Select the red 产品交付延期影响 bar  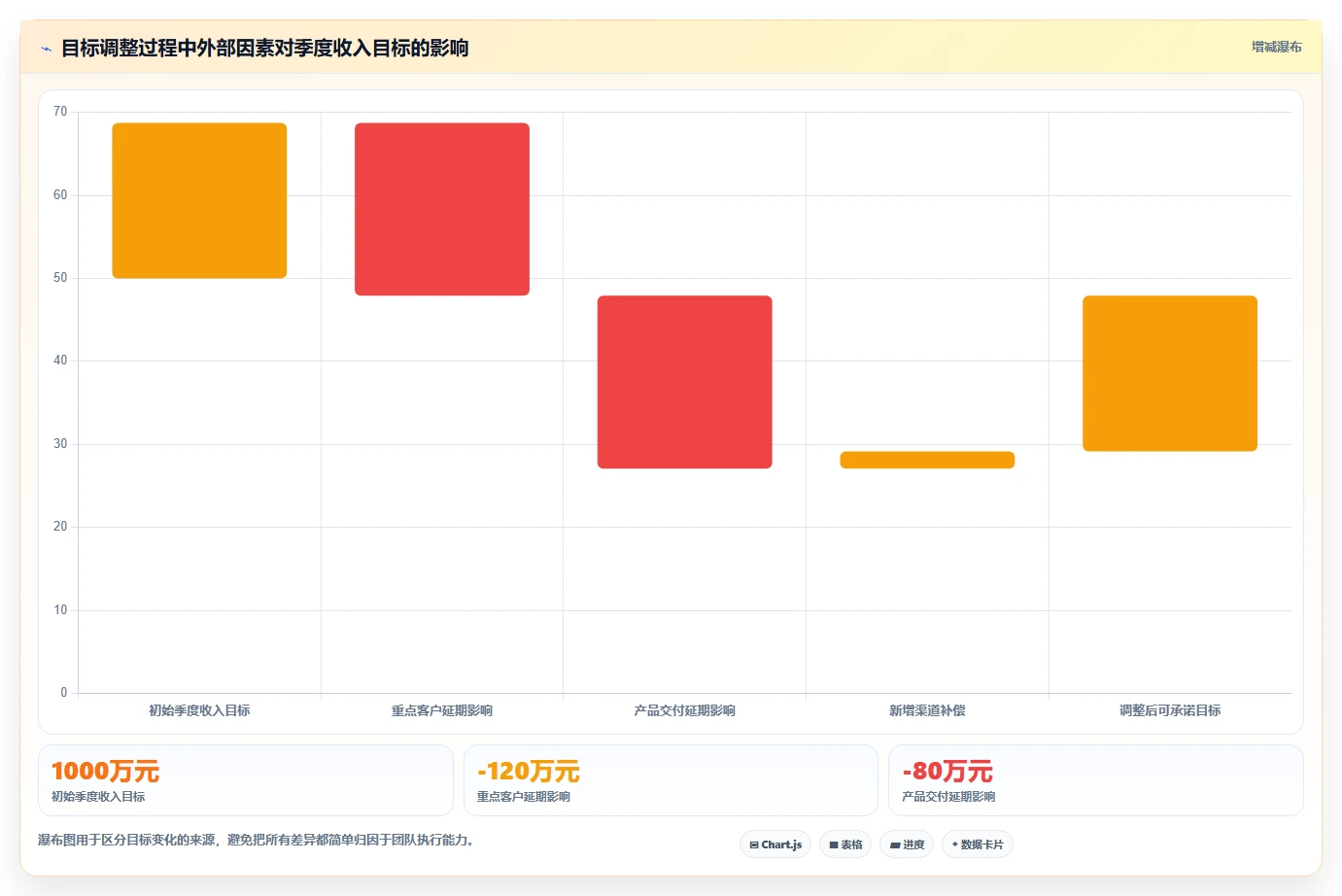[x=685, y=382]
